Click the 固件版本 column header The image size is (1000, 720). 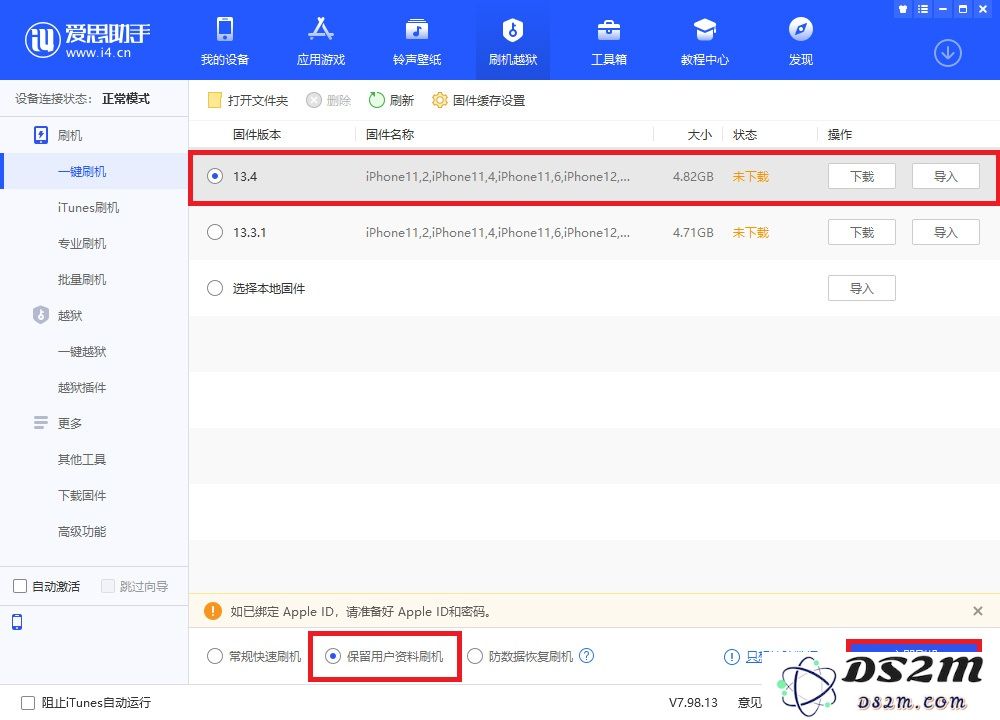pos(256,135)
